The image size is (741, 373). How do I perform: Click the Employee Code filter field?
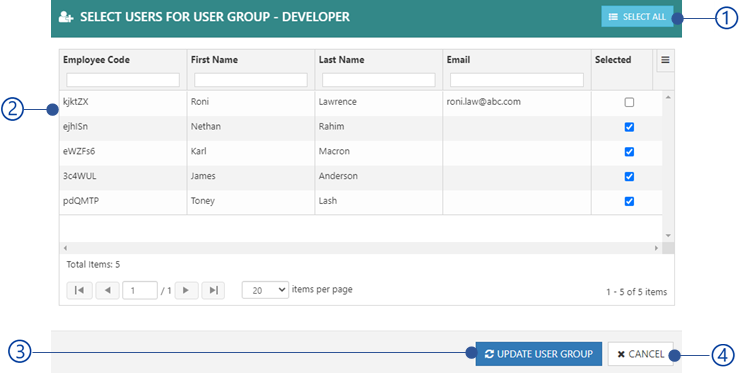[x=123, y=79]
